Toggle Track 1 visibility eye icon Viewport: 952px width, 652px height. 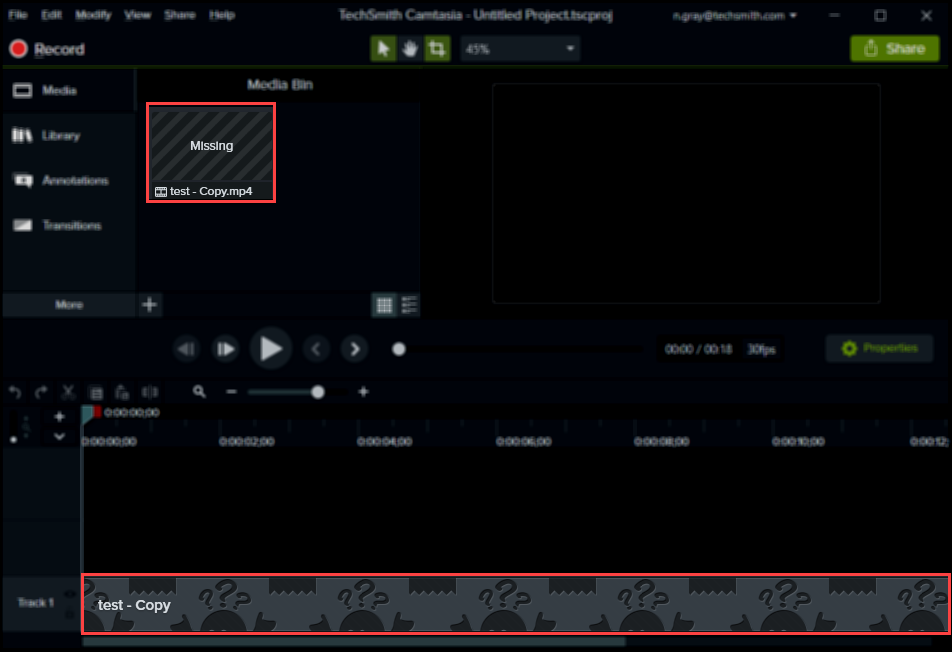(69, 594)
